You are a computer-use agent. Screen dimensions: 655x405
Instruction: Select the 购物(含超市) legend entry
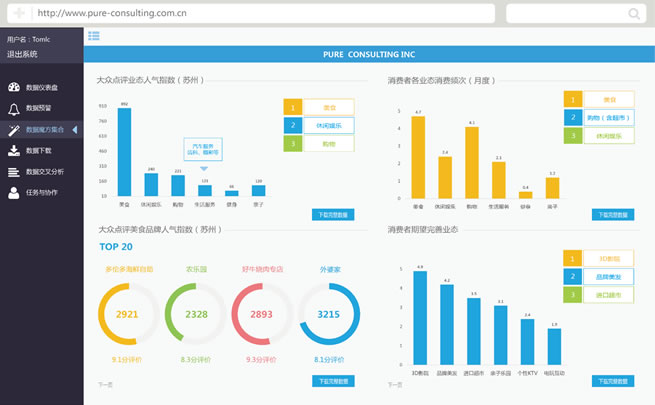pyautogui.click(x=607, y=117)
